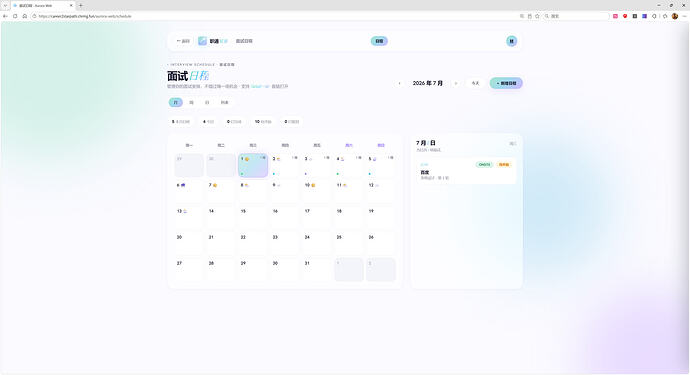This screenshot has width=690, height=375.
Task: Select July 3 in the calendar
Action: click(x=317, y=165)
